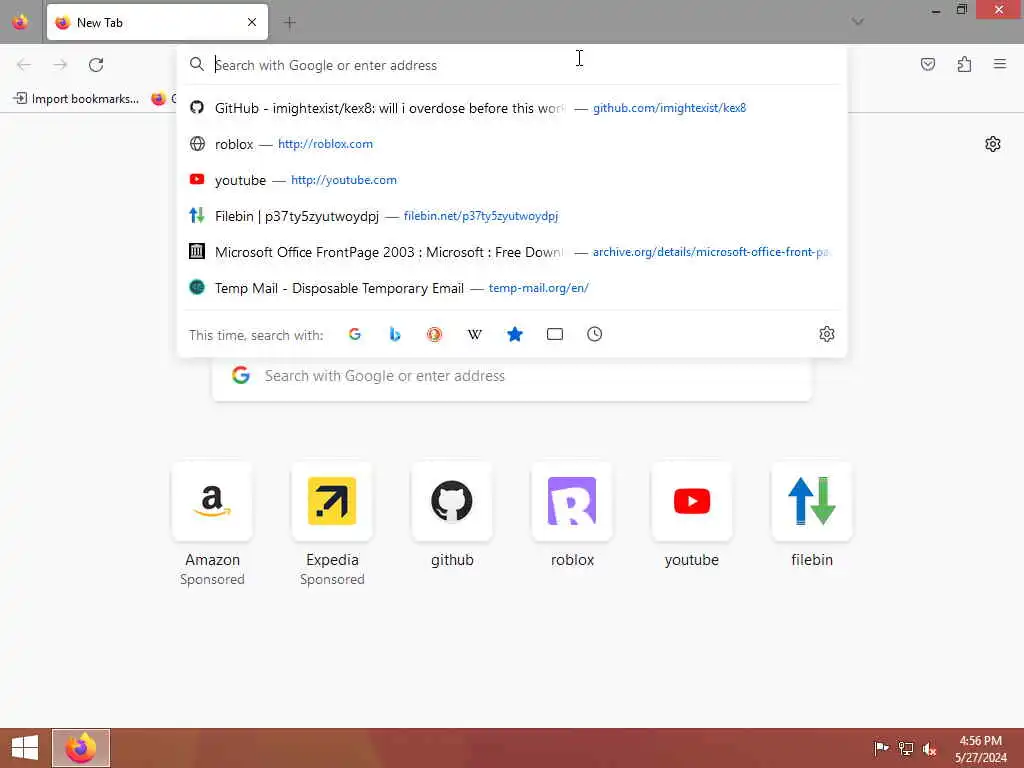Image resolution: width=1024 pixels, height=768 pixels.
Task: Open a new tab with plus button
Action: coord(290,23)
